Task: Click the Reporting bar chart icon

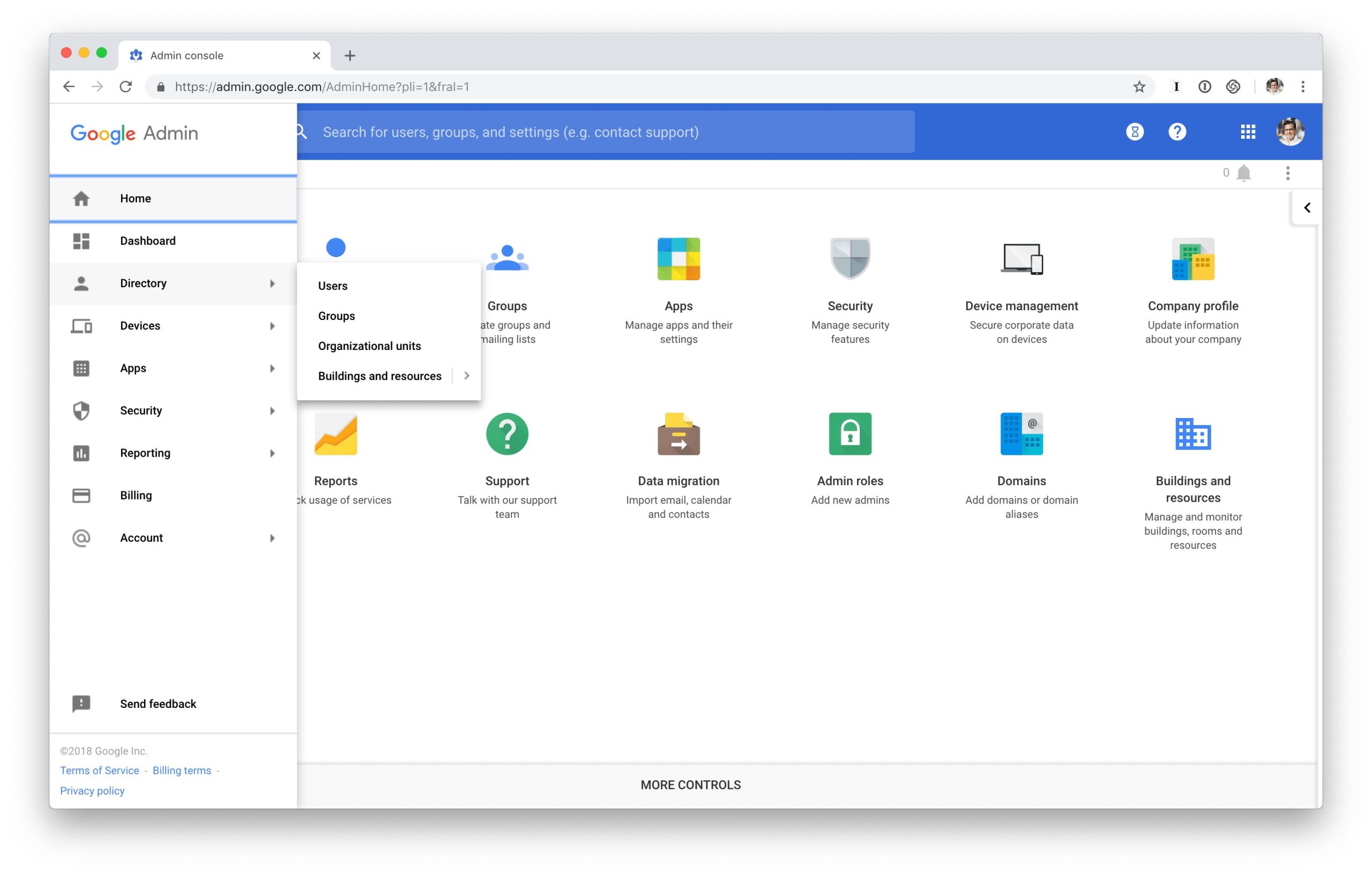Action: [81, 453]
